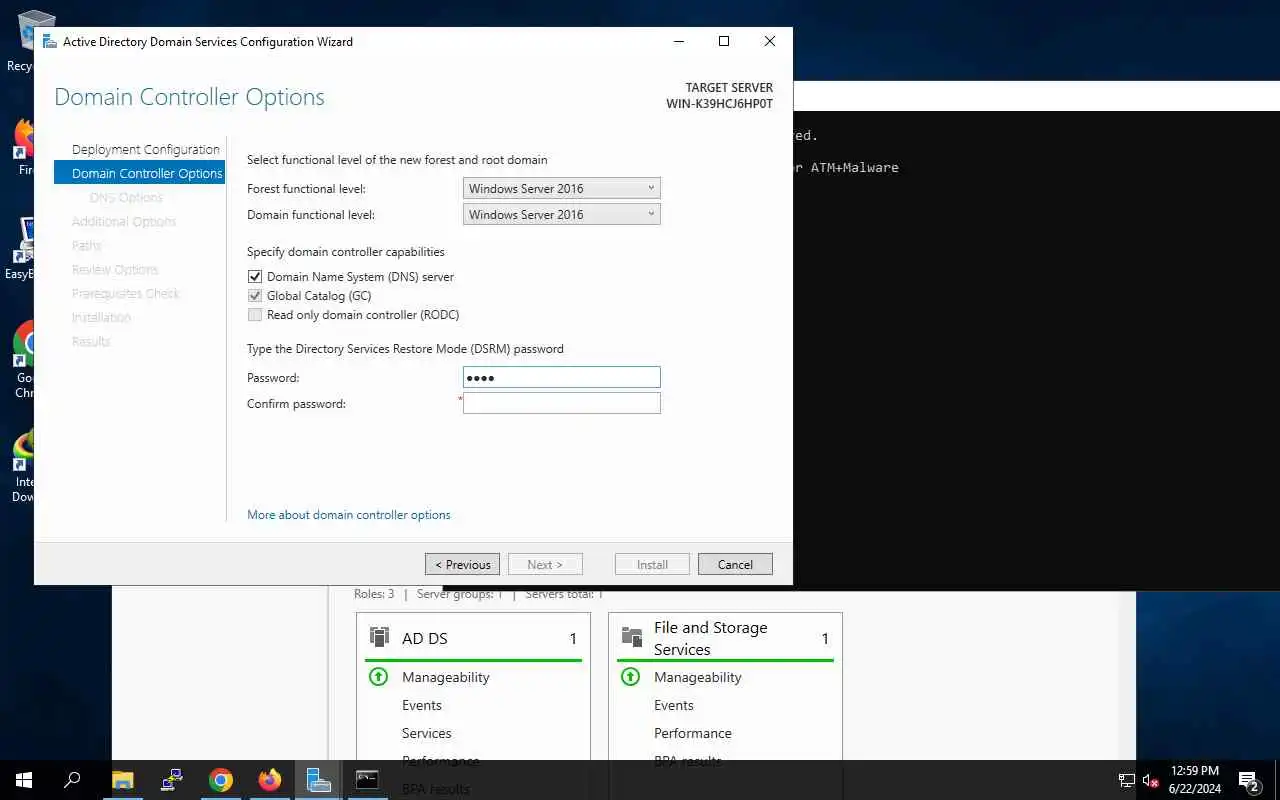Screen dimensions: 1280x800
Task: Toggle Domain Name System (DNS) server checkbox
Action: 255,277
